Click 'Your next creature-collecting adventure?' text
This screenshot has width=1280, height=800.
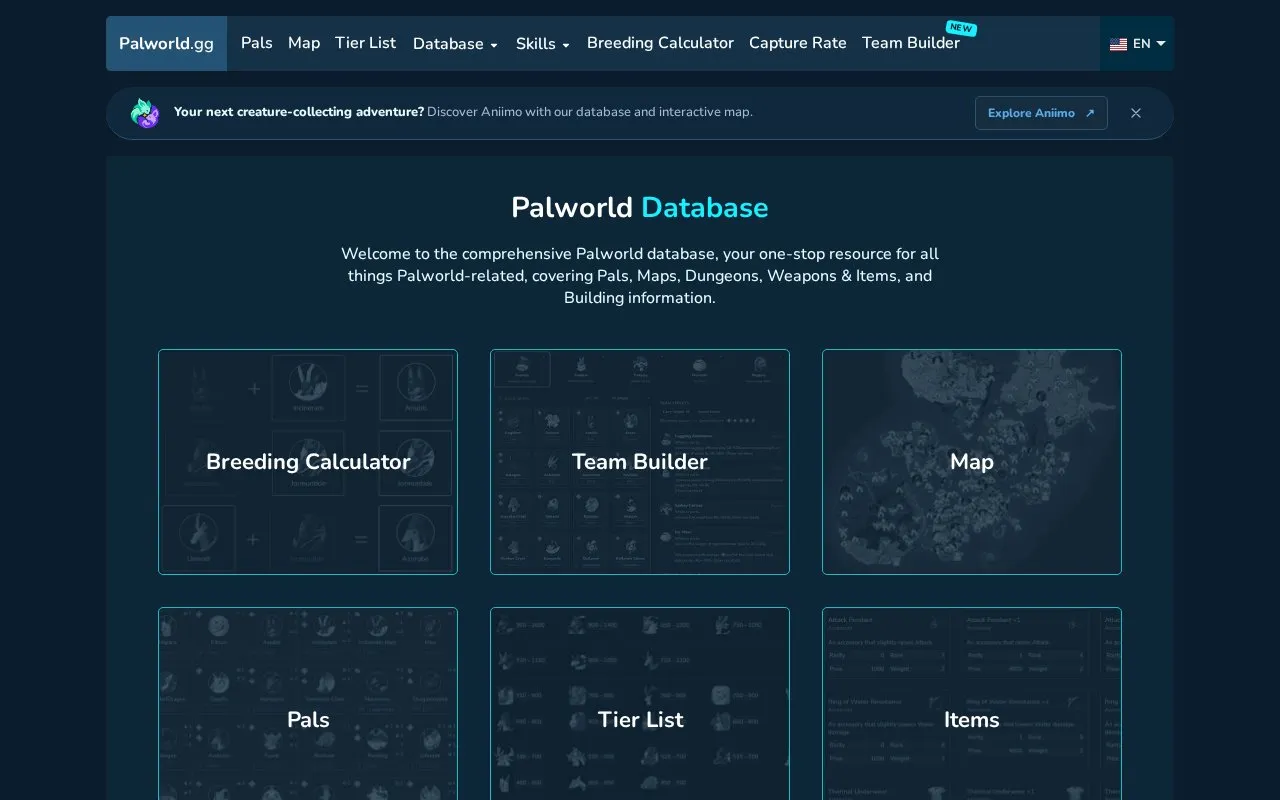[x=299, y=112]
